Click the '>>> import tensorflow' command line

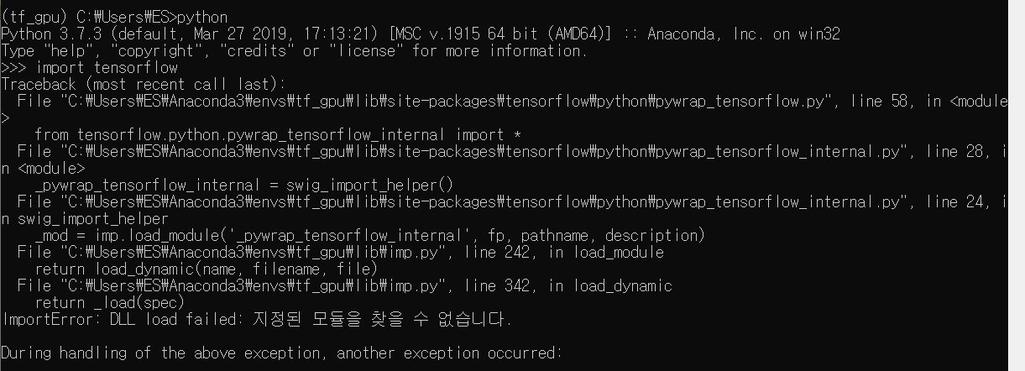coord(90,68)
